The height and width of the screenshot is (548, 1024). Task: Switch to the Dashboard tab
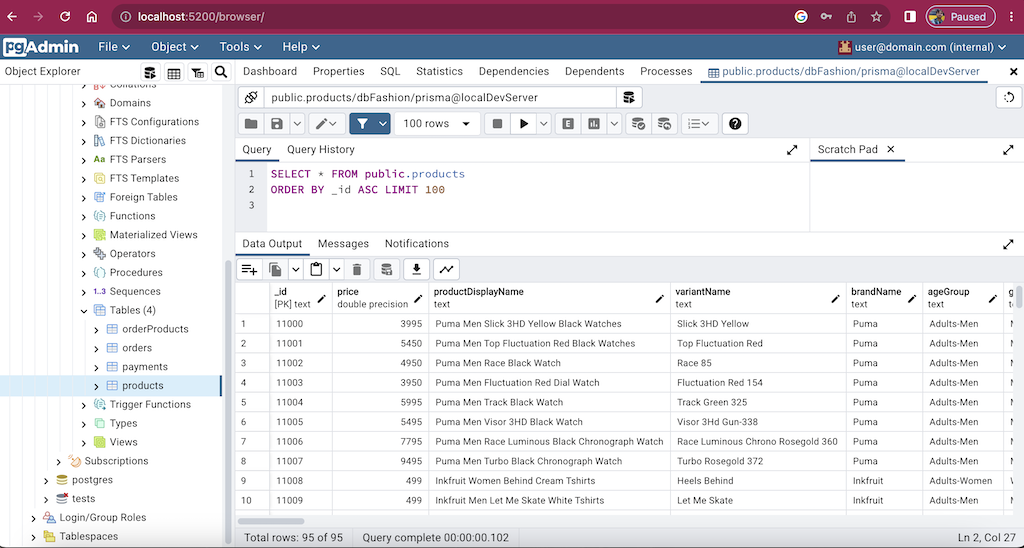pos(270,71)
